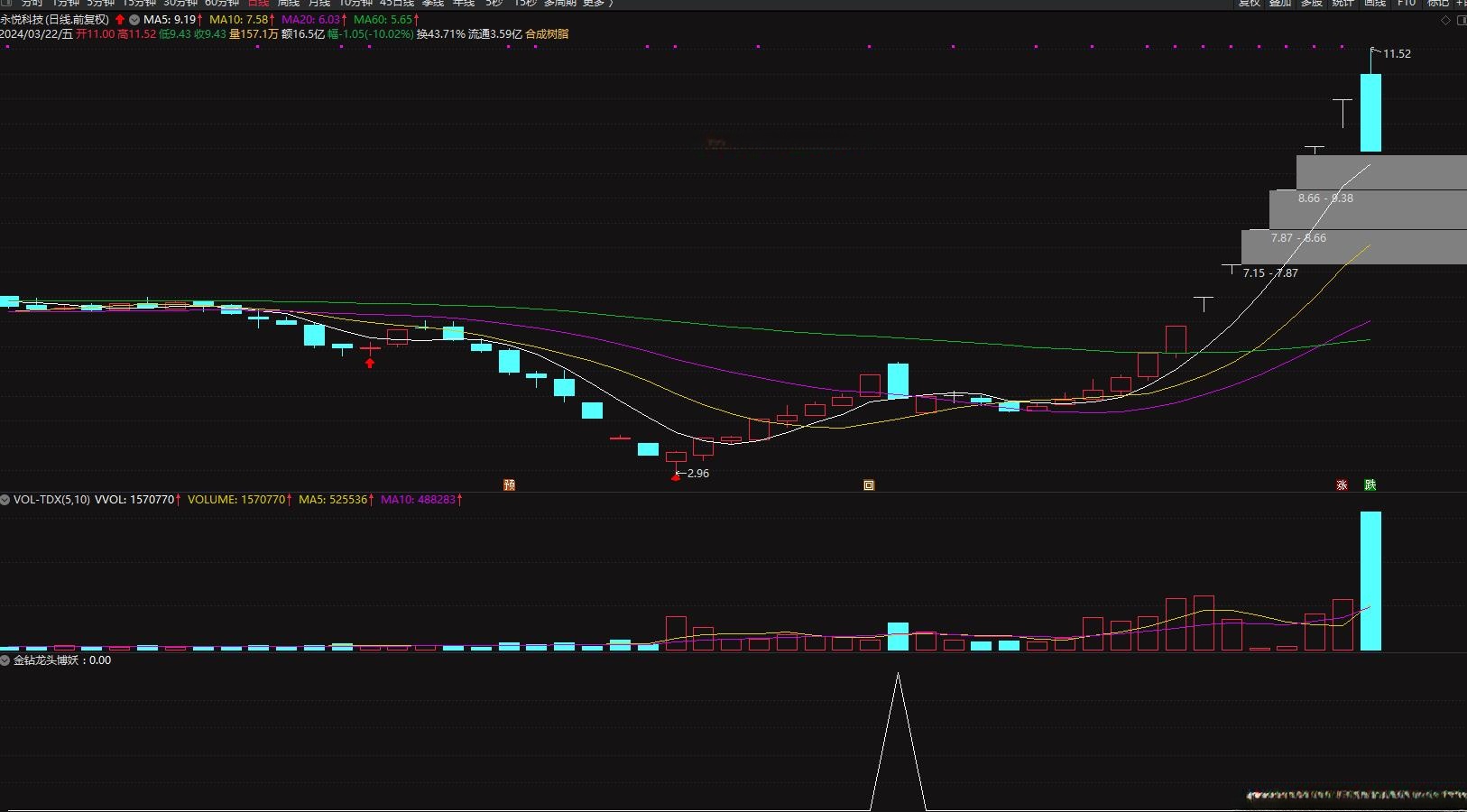Click the 预 forecast marker icon
The height and width of the screenshot is (812, 1467).
(509, 485)
